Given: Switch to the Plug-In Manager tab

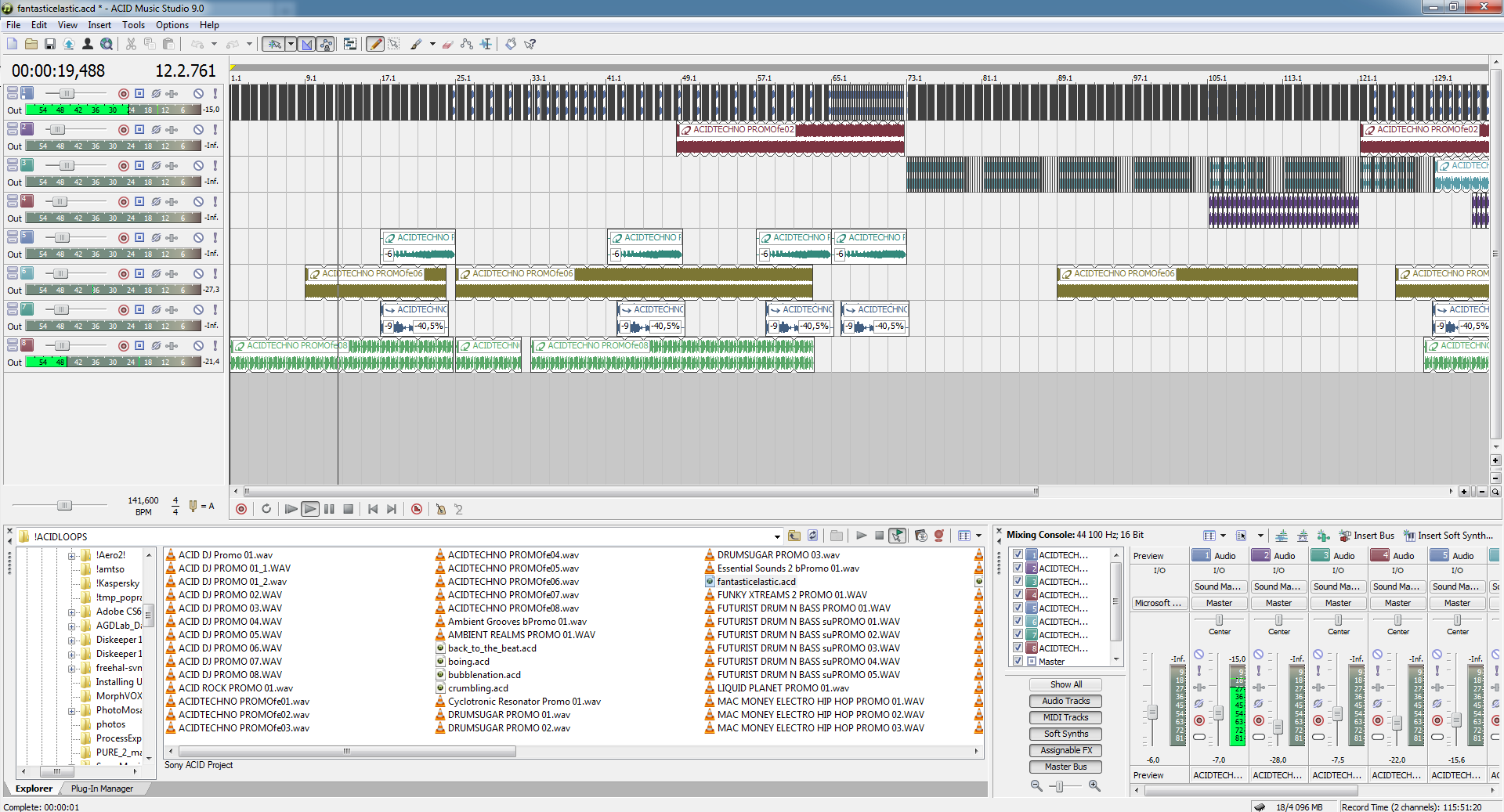Looking at the screenshot, I should click(102, 789).
